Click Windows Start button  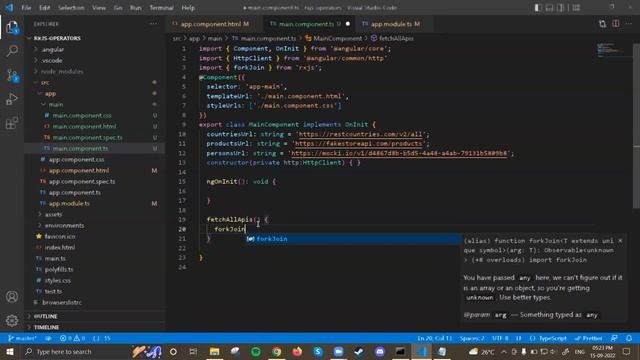[x=10, y=351]
